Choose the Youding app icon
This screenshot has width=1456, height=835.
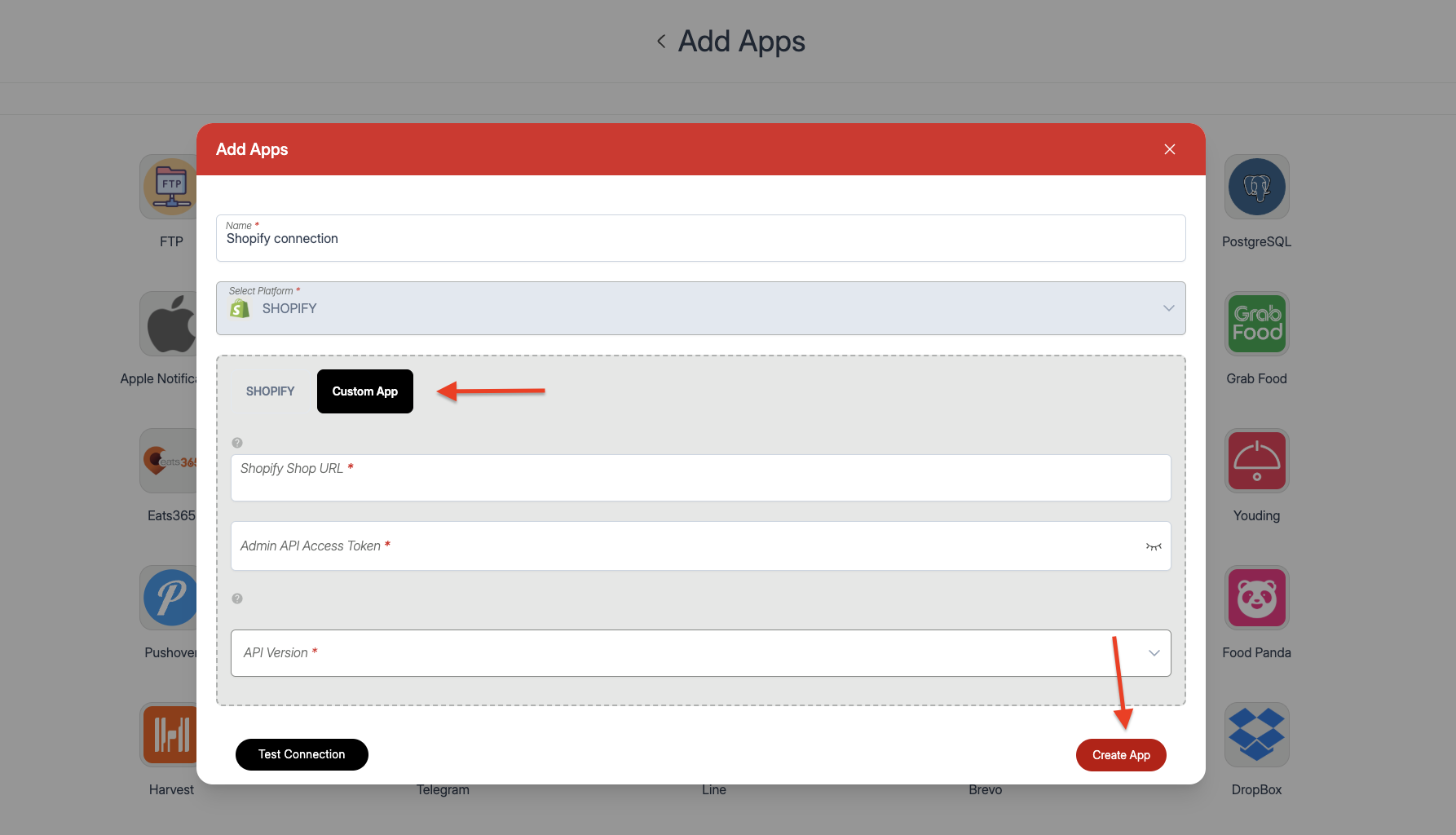(1256, 461)
